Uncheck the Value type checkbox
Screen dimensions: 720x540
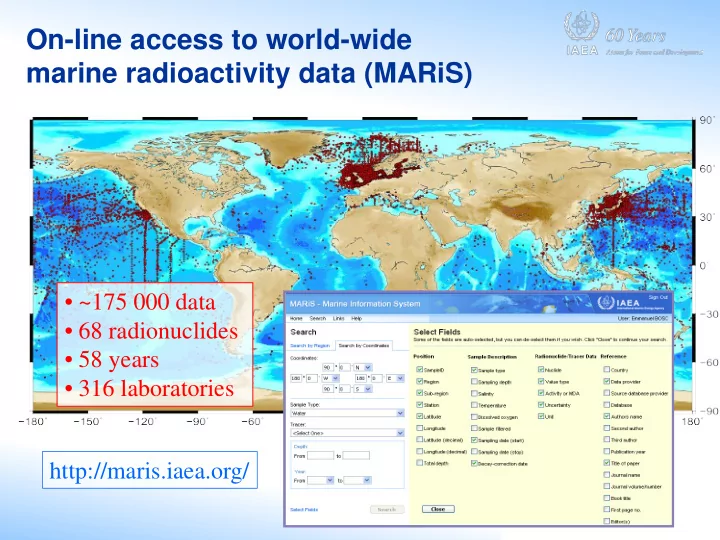pyautogui.click(x=541, y=381)
